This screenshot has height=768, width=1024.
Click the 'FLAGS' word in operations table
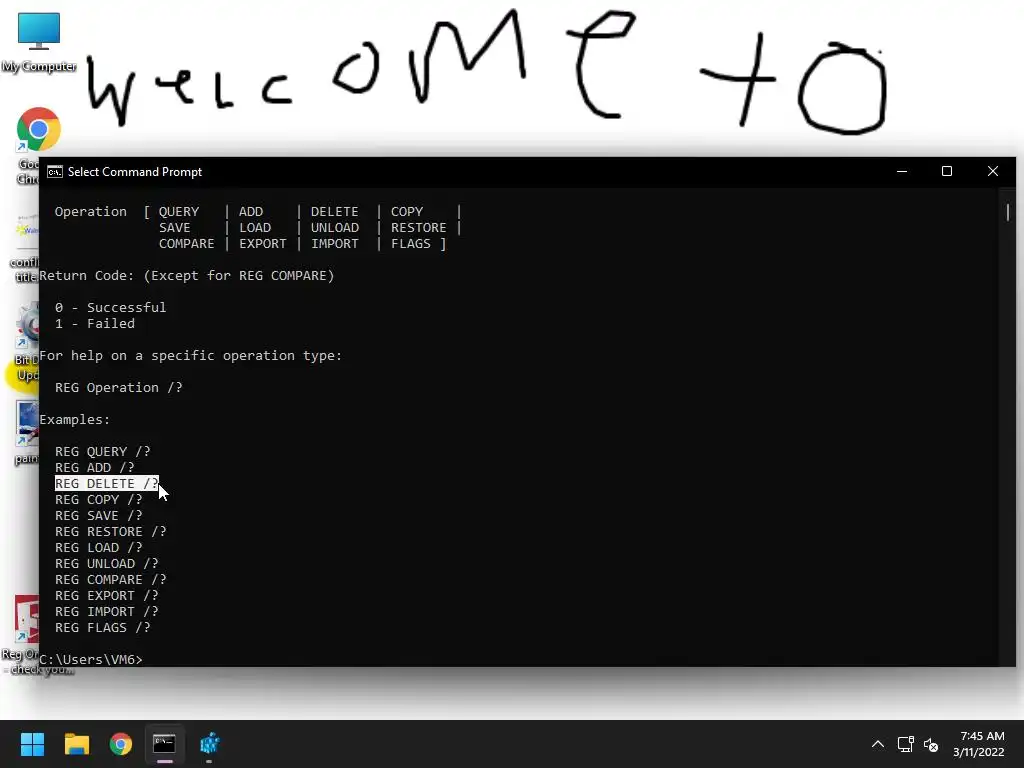coord(411,244)
